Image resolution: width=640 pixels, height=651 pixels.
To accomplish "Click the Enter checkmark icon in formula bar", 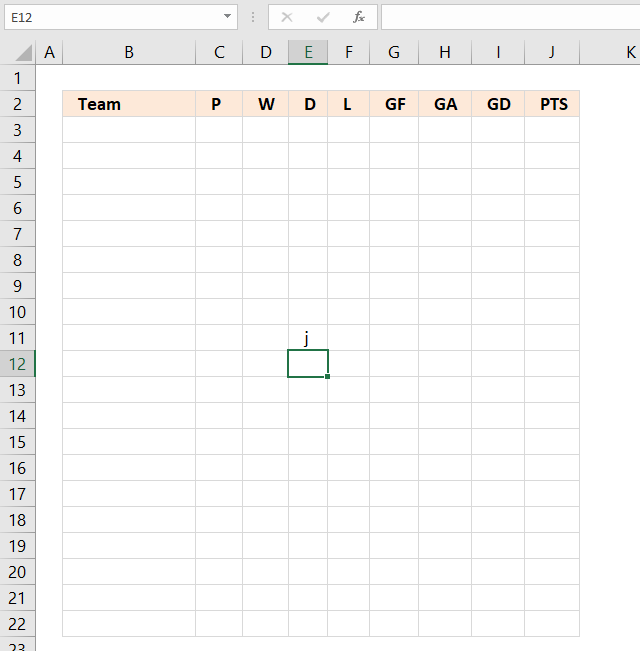I will [x=323, y=17].
